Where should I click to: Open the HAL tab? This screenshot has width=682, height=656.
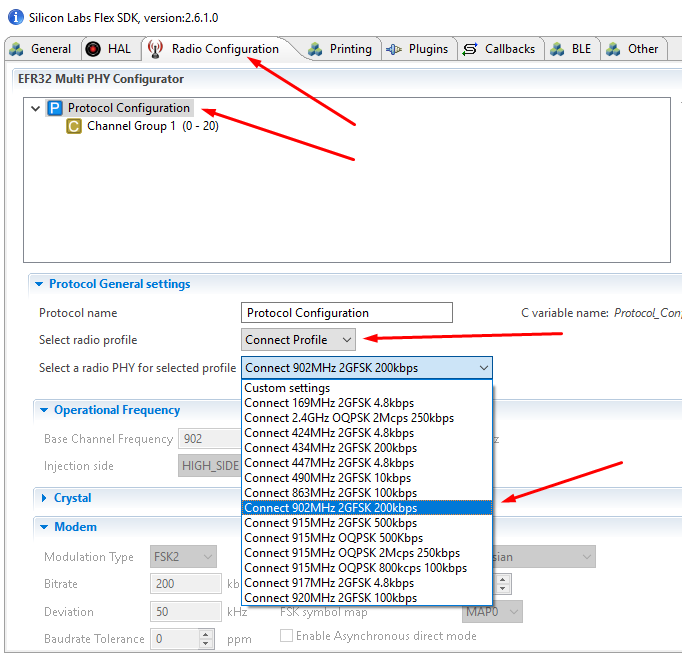point(111,49)
